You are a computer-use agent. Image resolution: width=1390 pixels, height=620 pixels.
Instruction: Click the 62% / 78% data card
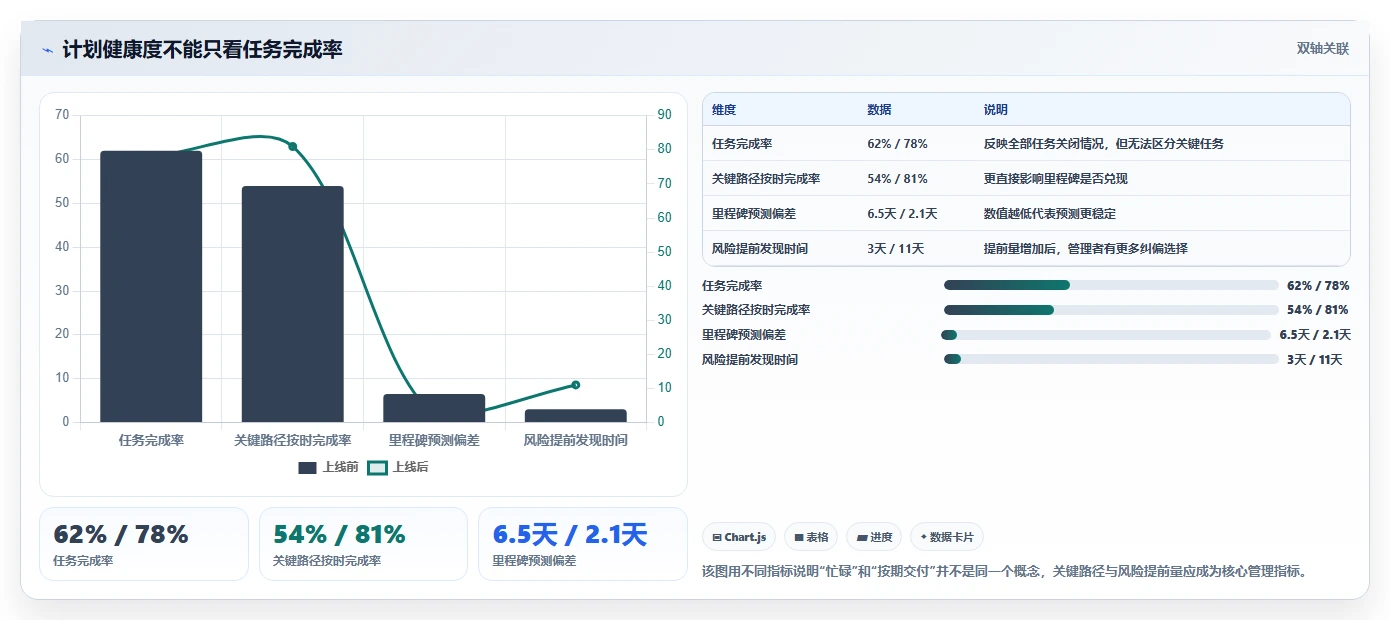click(143, 544)
